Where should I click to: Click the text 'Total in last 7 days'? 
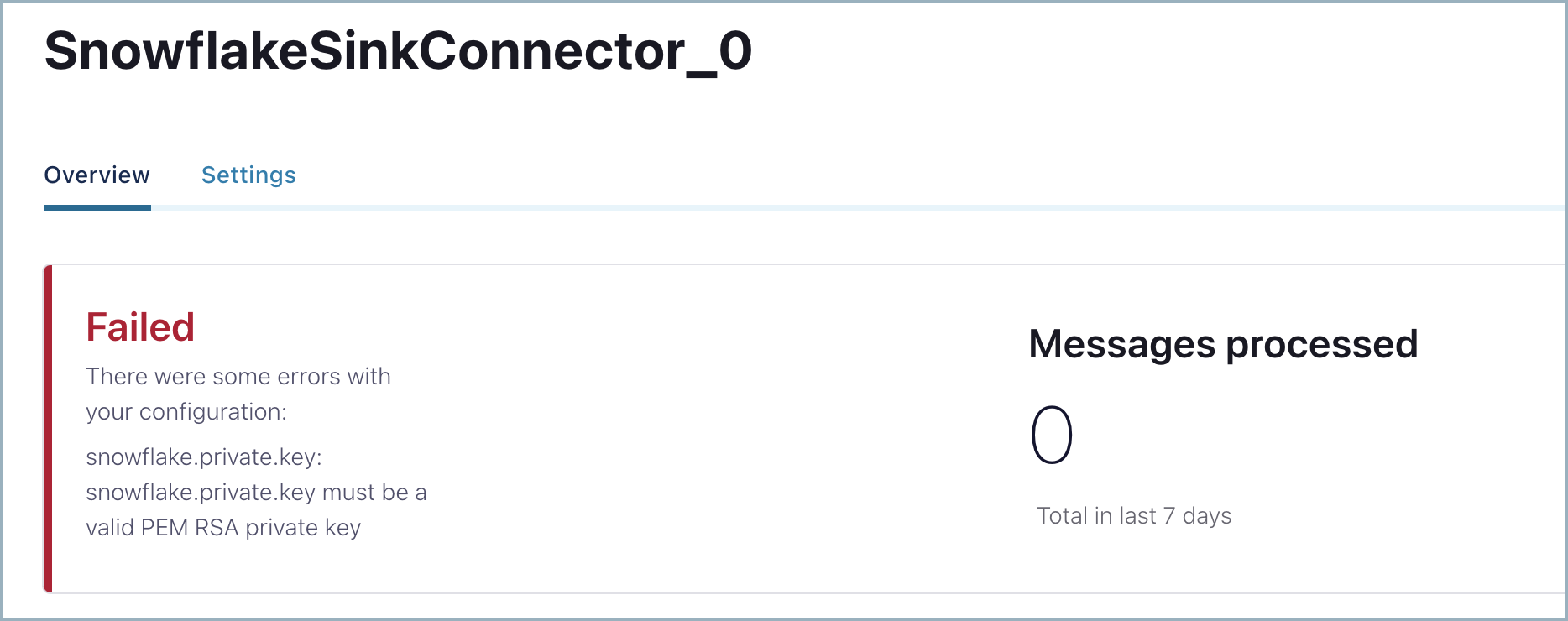(1134, 515)
